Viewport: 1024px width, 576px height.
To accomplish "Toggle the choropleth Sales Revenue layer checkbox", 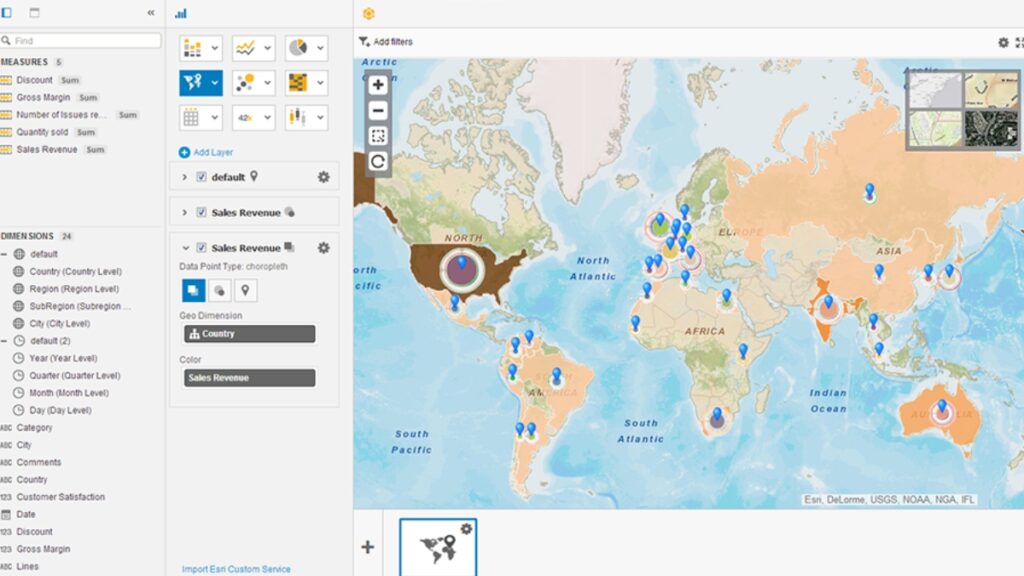I will tap(202, 248).
